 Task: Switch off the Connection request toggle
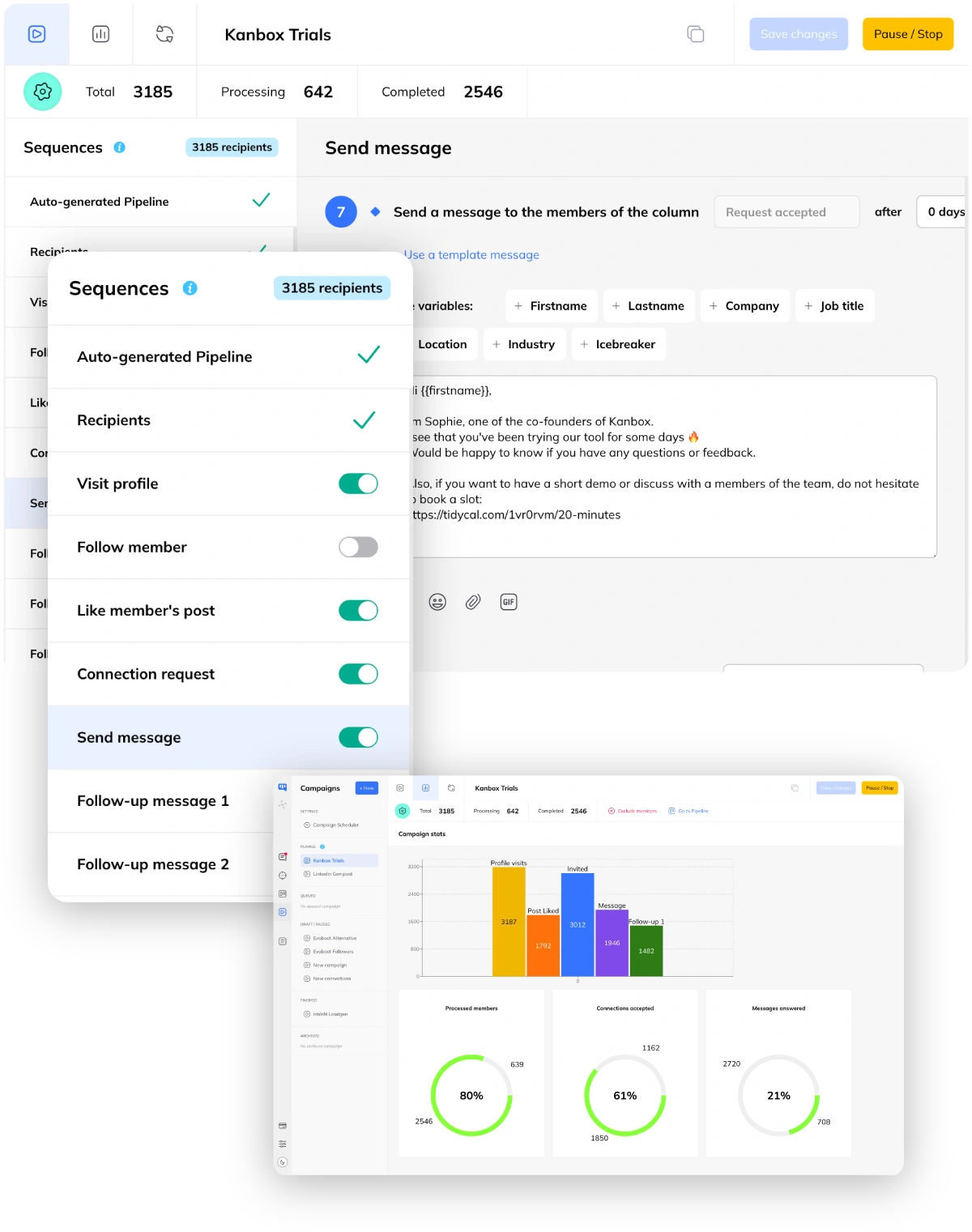click(358, 674)
